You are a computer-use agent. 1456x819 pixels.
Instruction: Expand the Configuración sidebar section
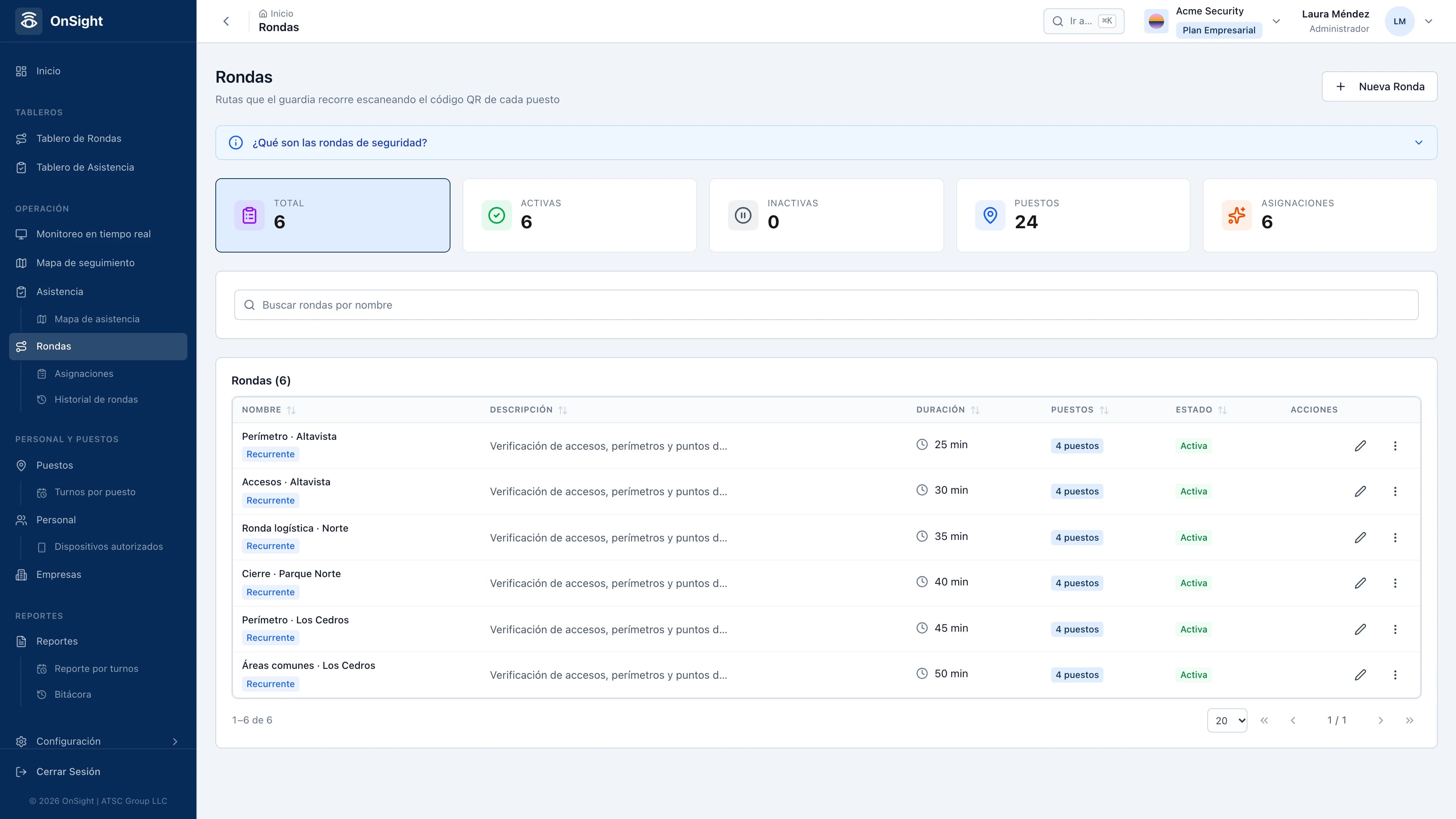(x=98, y=741)
